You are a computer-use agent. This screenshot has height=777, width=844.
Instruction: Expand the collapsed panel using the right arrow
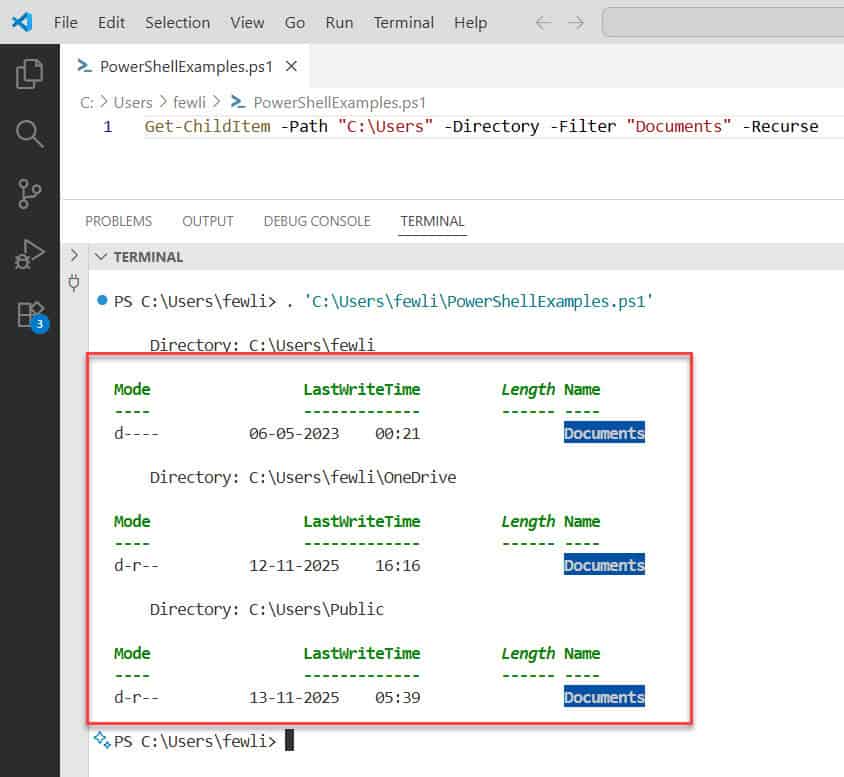click(x=74, y=255)
